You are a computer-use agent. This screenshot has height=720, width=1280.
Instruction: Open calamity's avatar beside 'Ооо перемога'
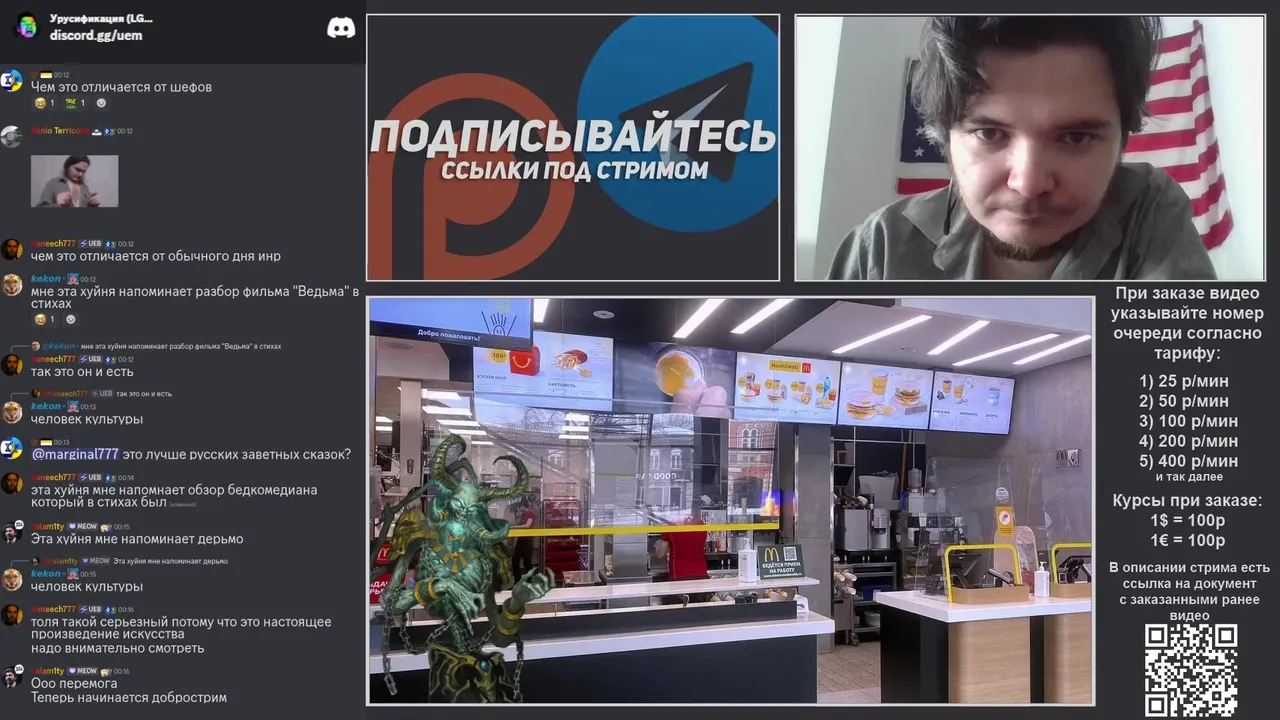click(12, 677)
